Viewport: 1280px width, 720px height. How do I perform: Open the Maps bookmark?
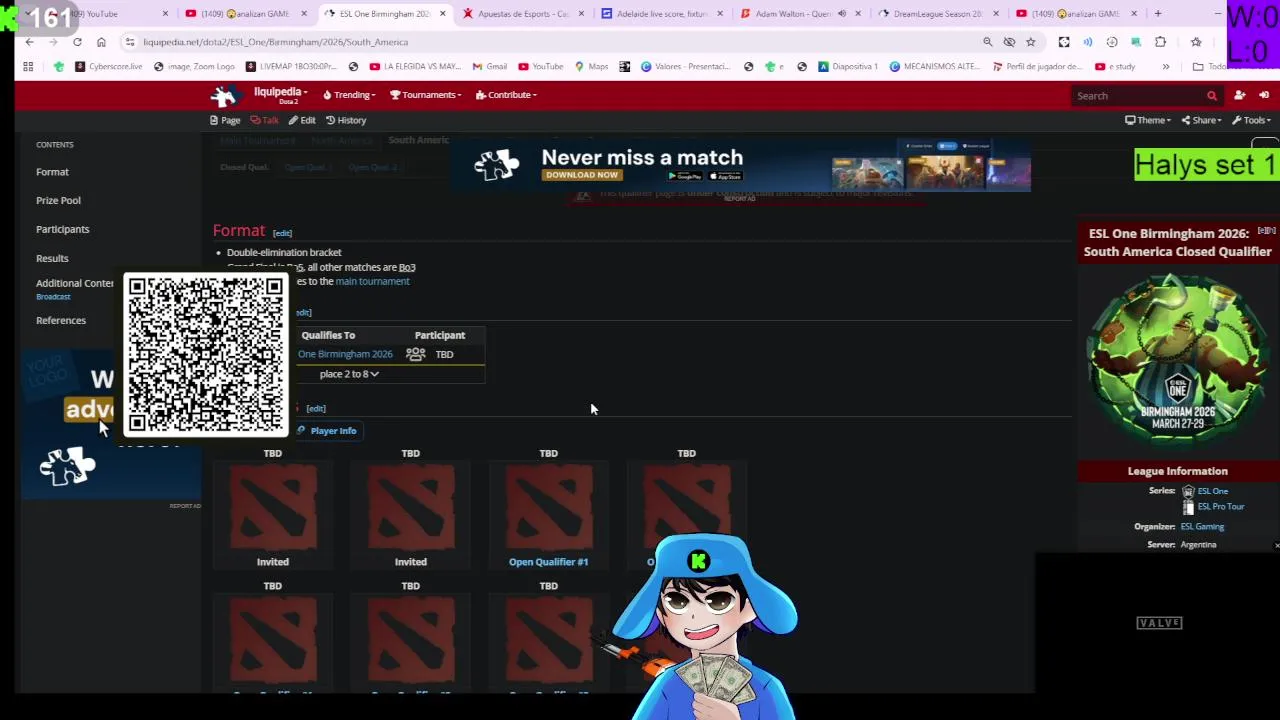pos(591,67)
